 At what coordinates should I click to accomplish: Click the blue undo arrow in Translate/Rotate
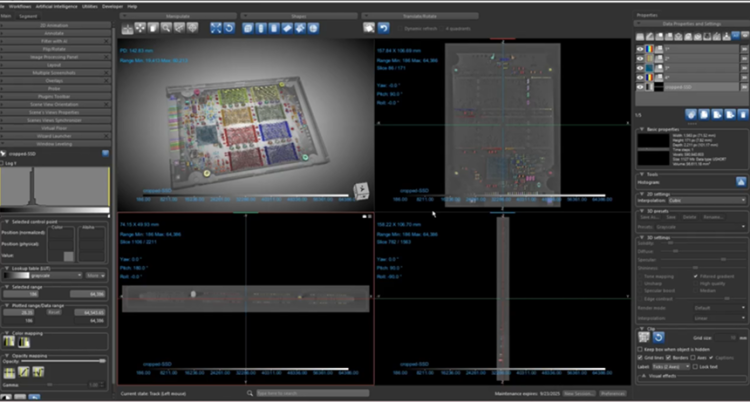pyautogui.click(x=383, y=28)
